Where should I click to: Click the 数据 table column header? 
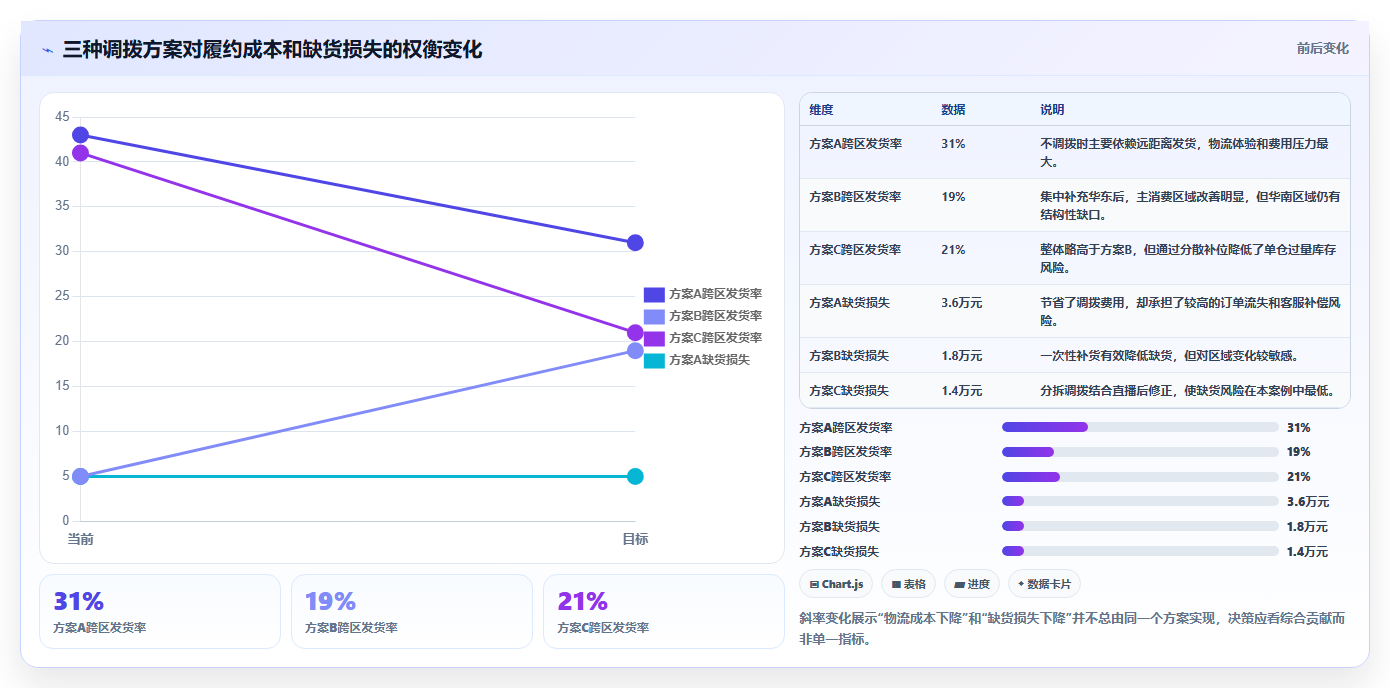click(x=953, y=110)
